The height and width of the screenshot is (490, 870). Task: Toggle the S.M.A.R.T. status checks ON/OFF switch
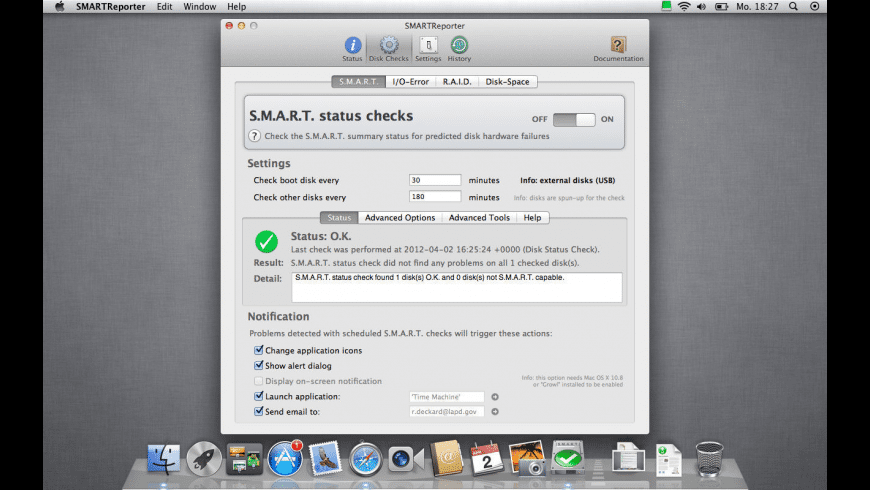coord(574,119)
